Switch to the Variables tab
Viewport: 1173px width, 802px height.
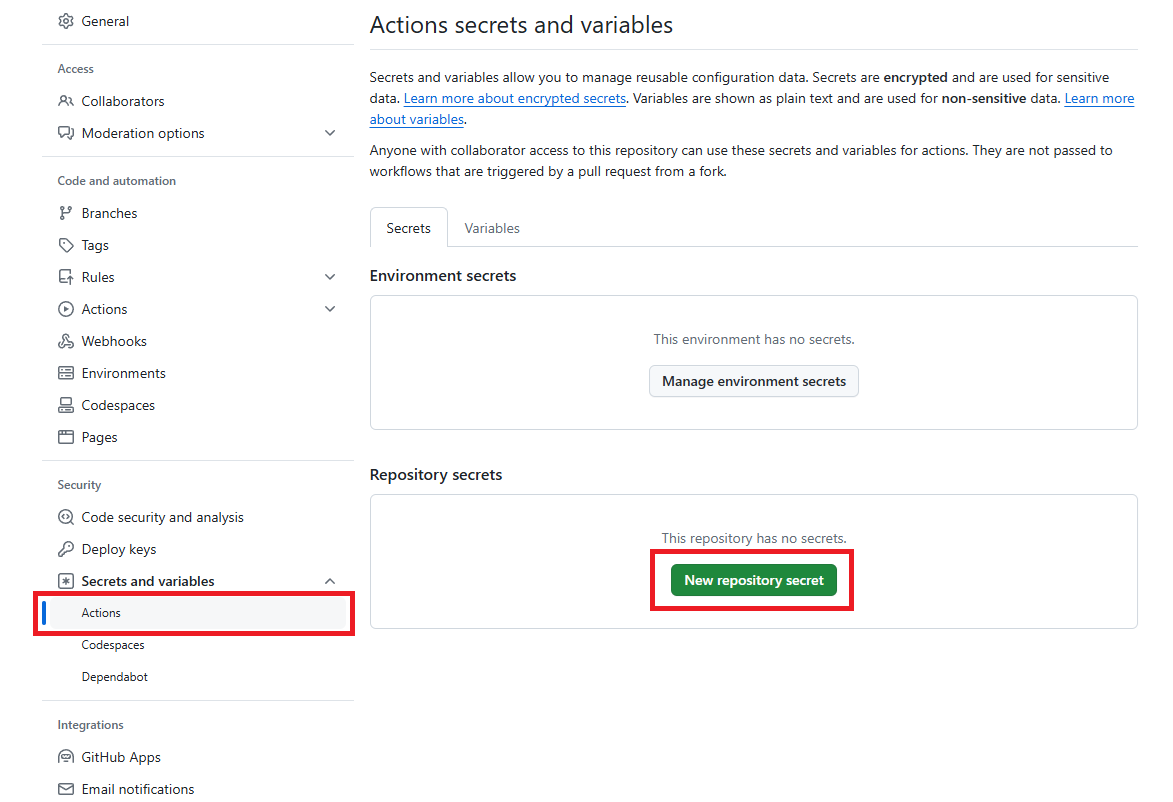(x=492, y=228)
